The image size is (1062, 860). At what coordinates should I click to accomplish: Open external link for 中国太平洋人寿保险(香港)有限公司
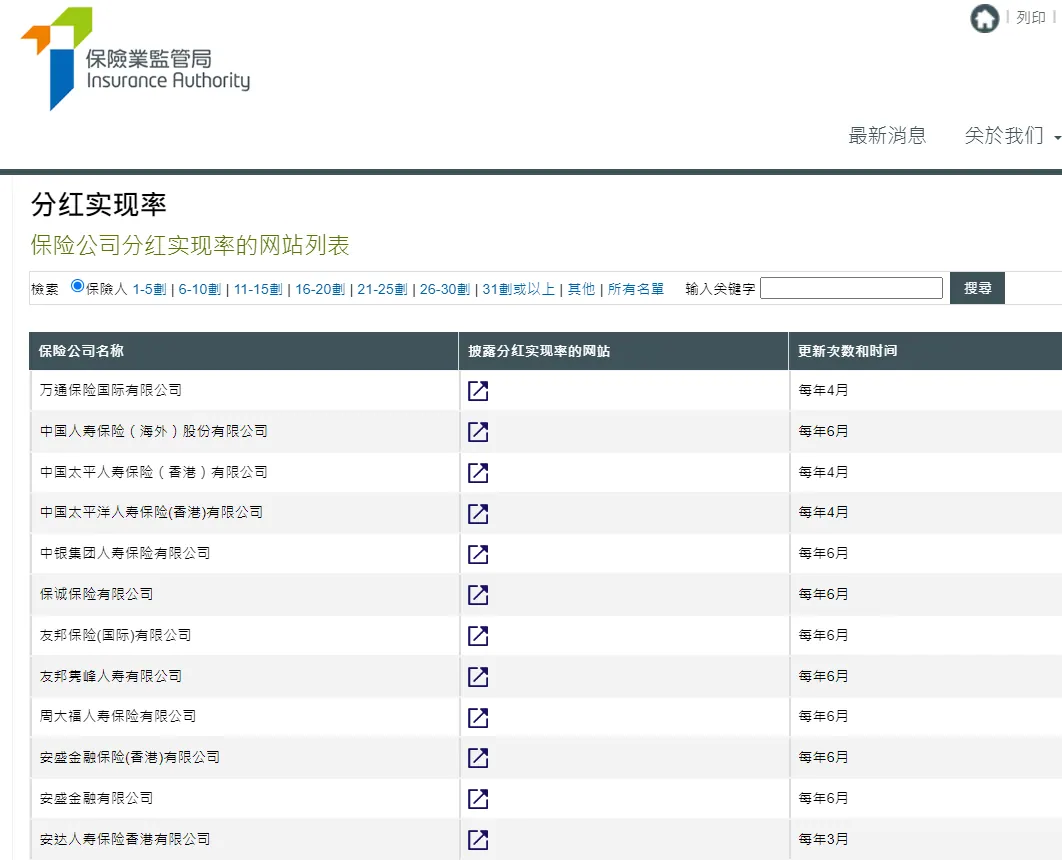[478, 513]
